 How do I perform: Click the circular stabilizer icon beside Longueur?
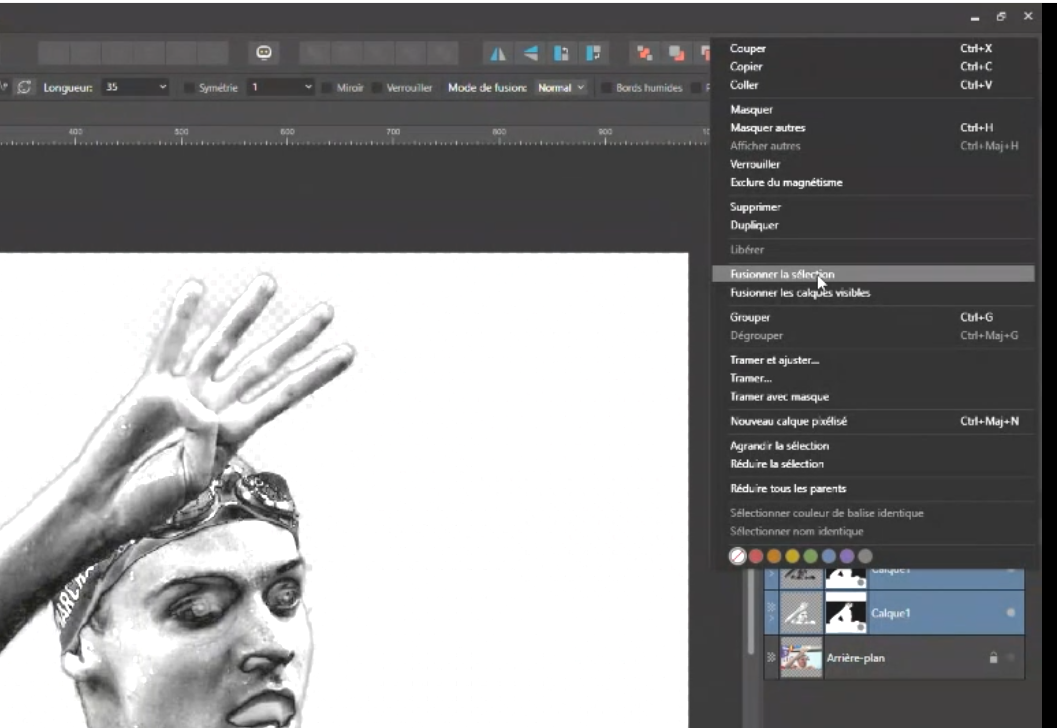pos(24,88)
